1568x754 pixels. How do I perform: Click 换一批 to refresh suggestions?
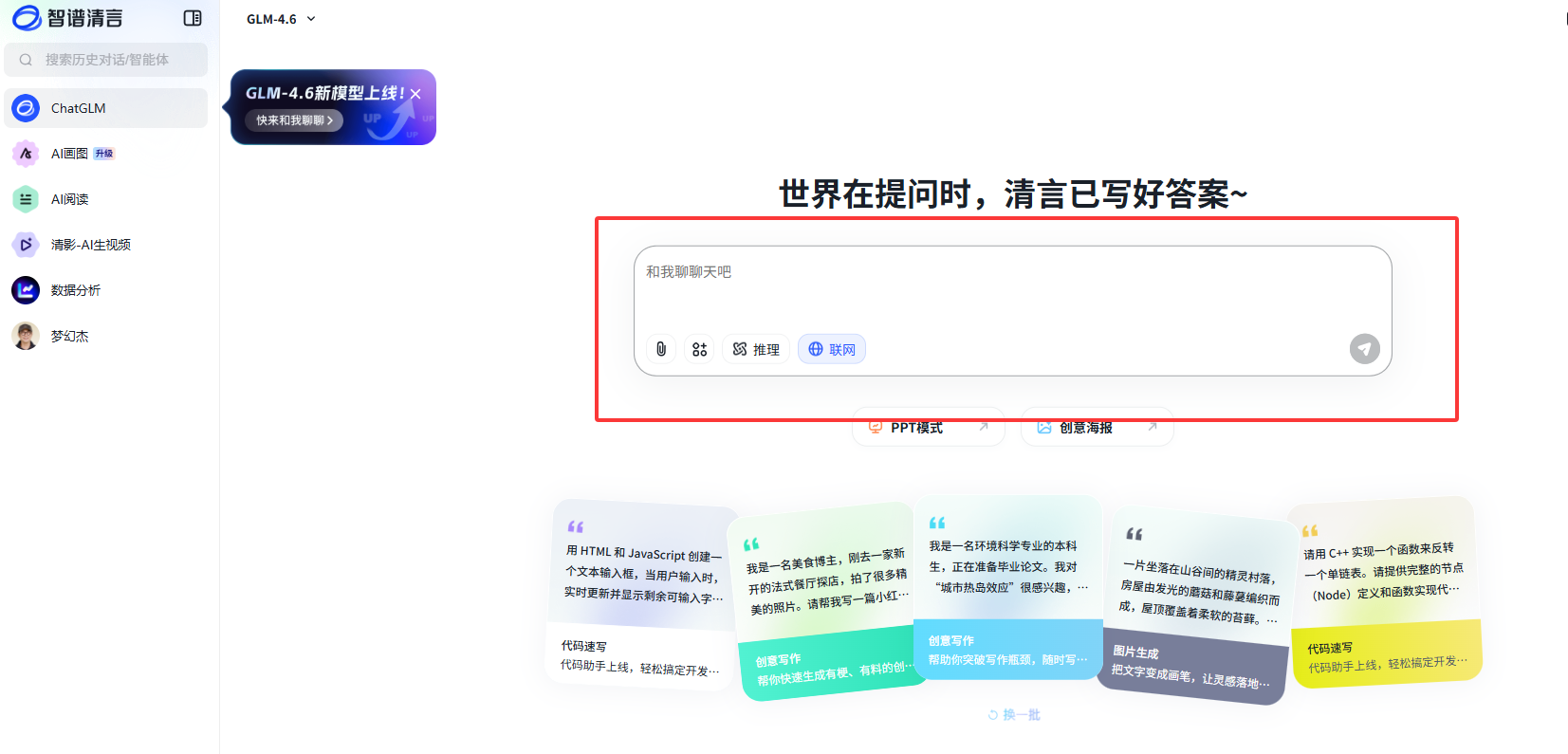tap(1014, 715)
